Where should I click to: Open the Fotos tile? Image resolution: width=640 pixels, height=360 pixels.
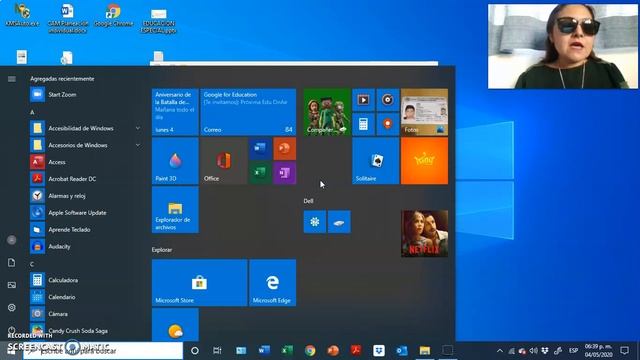tap(424, 112)
